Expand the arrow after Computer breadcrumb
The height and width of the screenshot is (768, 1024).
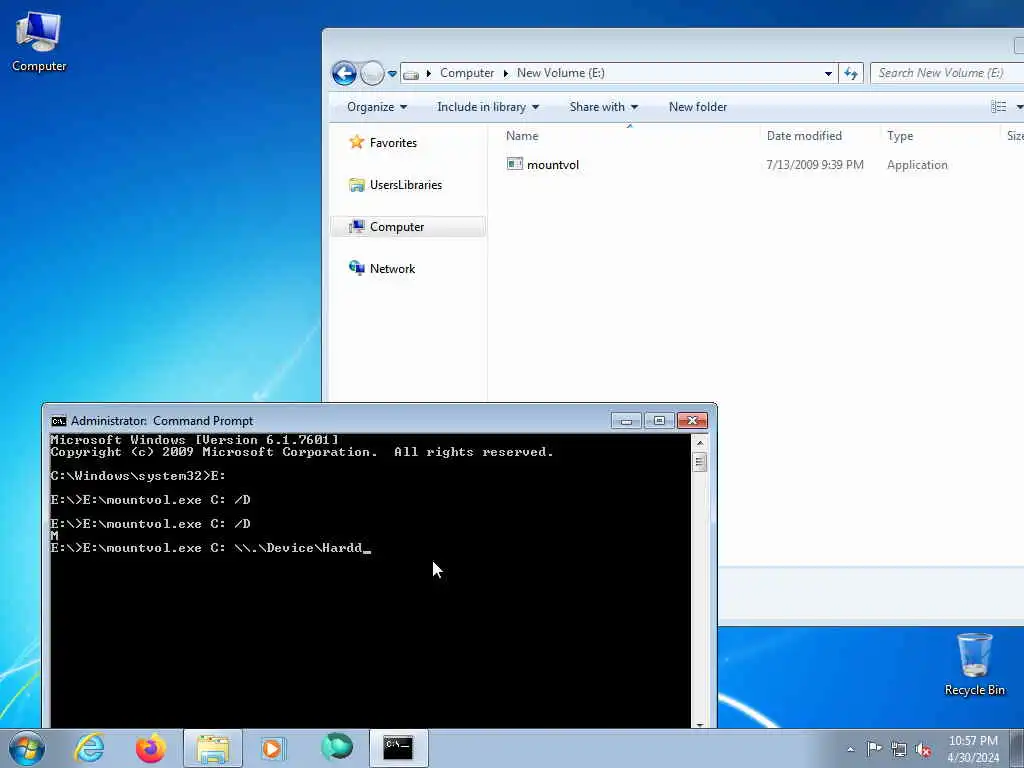[x=505, y=73]
